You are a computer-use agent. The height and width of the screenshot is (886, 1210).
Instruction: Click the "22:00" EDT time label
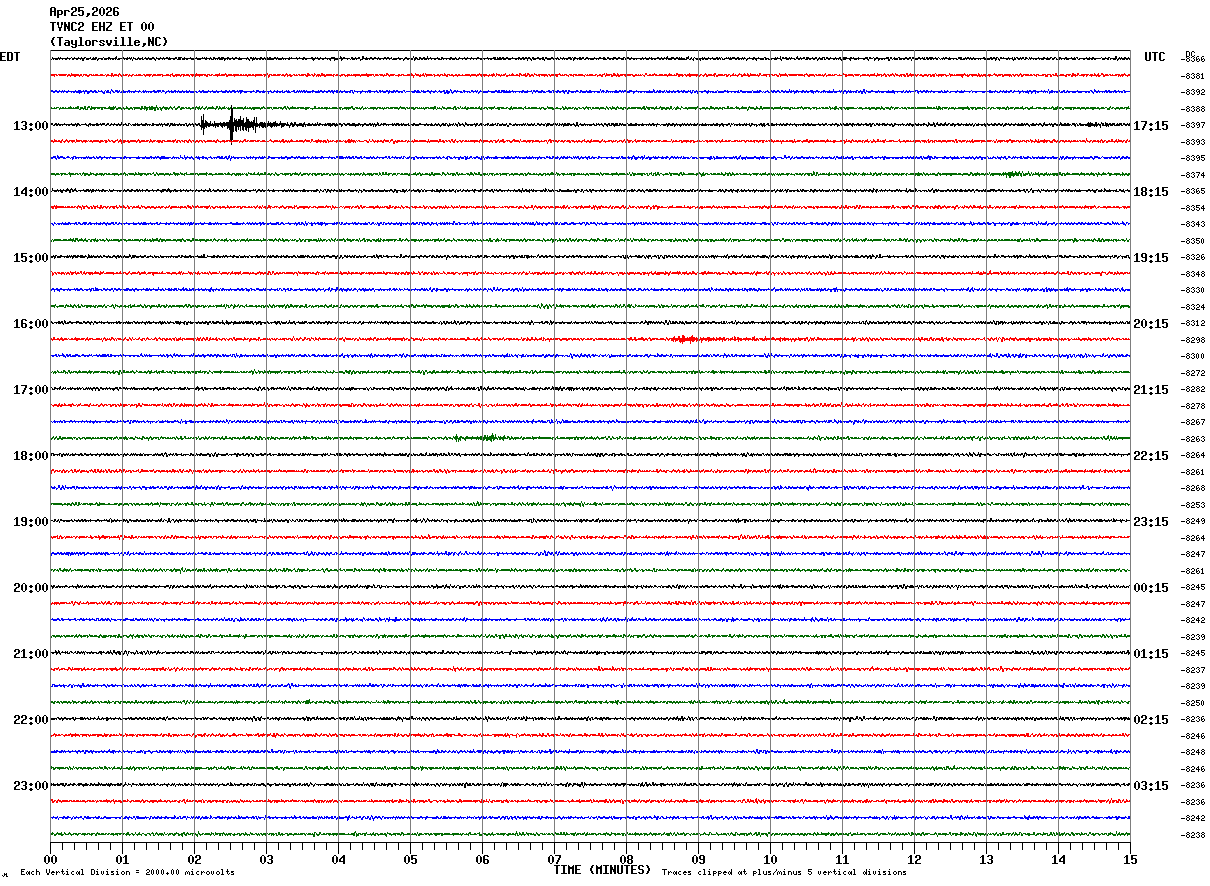(x=31, y=720)
